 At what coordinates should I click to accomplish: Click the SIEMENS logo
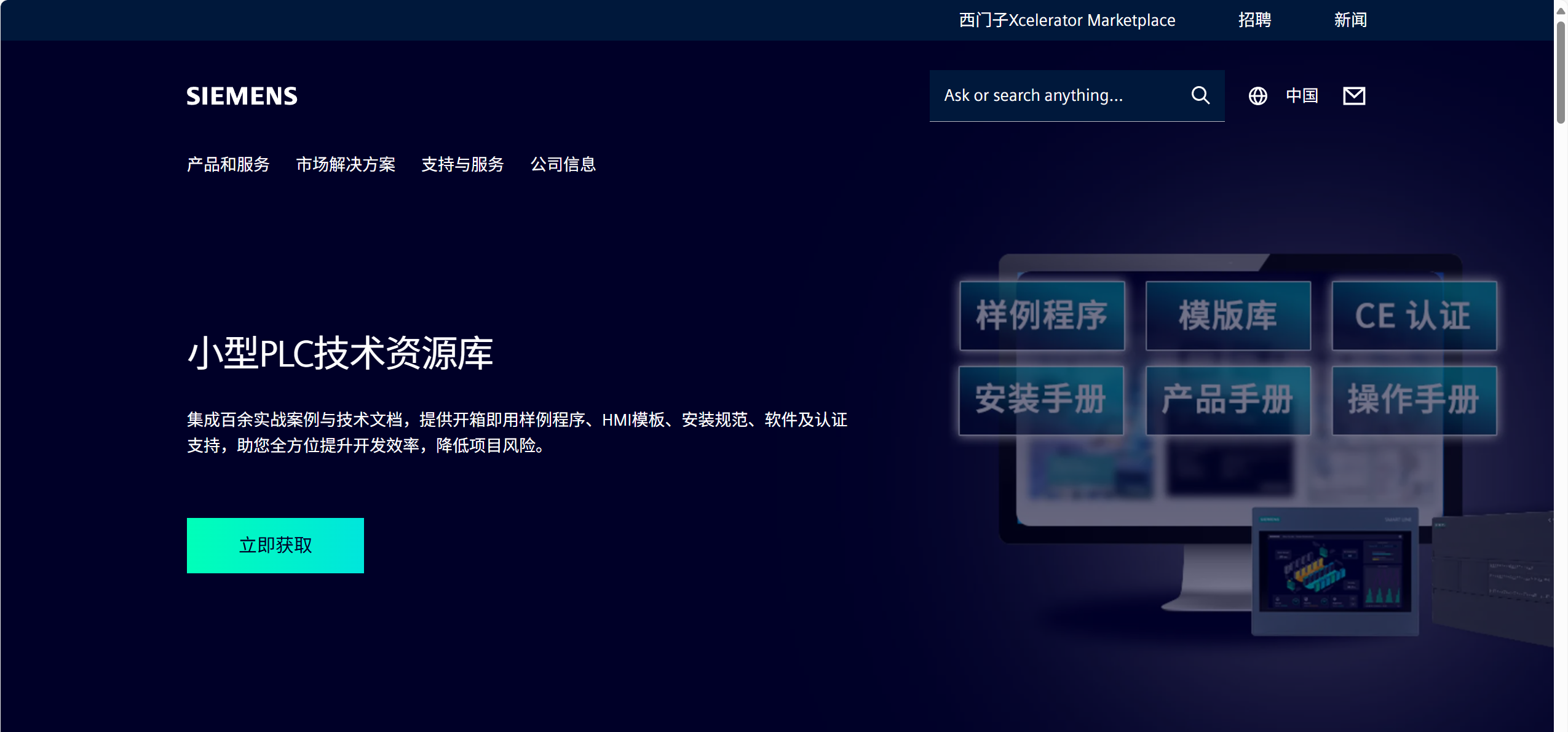tap(242, 96)
